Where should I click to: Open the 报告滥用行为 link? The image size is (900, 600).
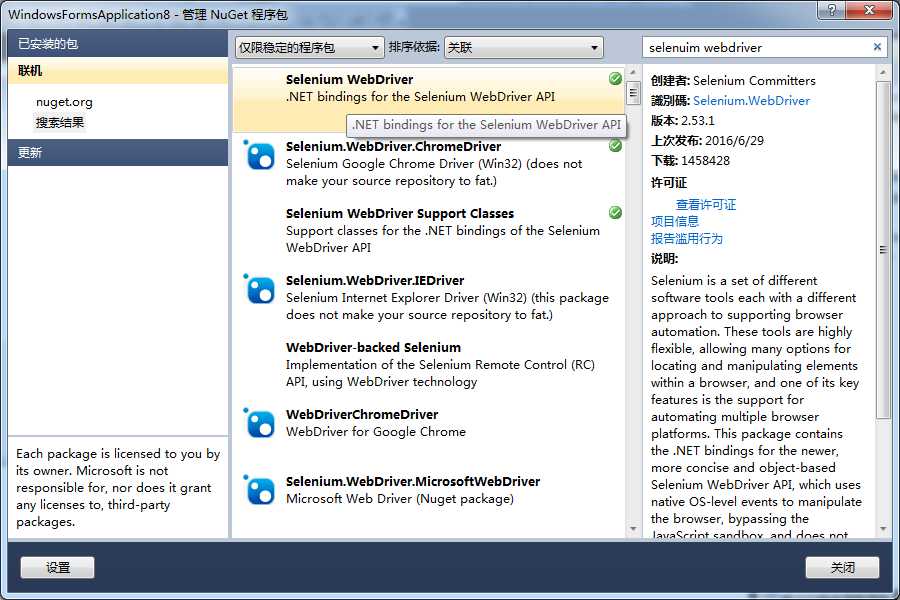(x=686, y=239)
